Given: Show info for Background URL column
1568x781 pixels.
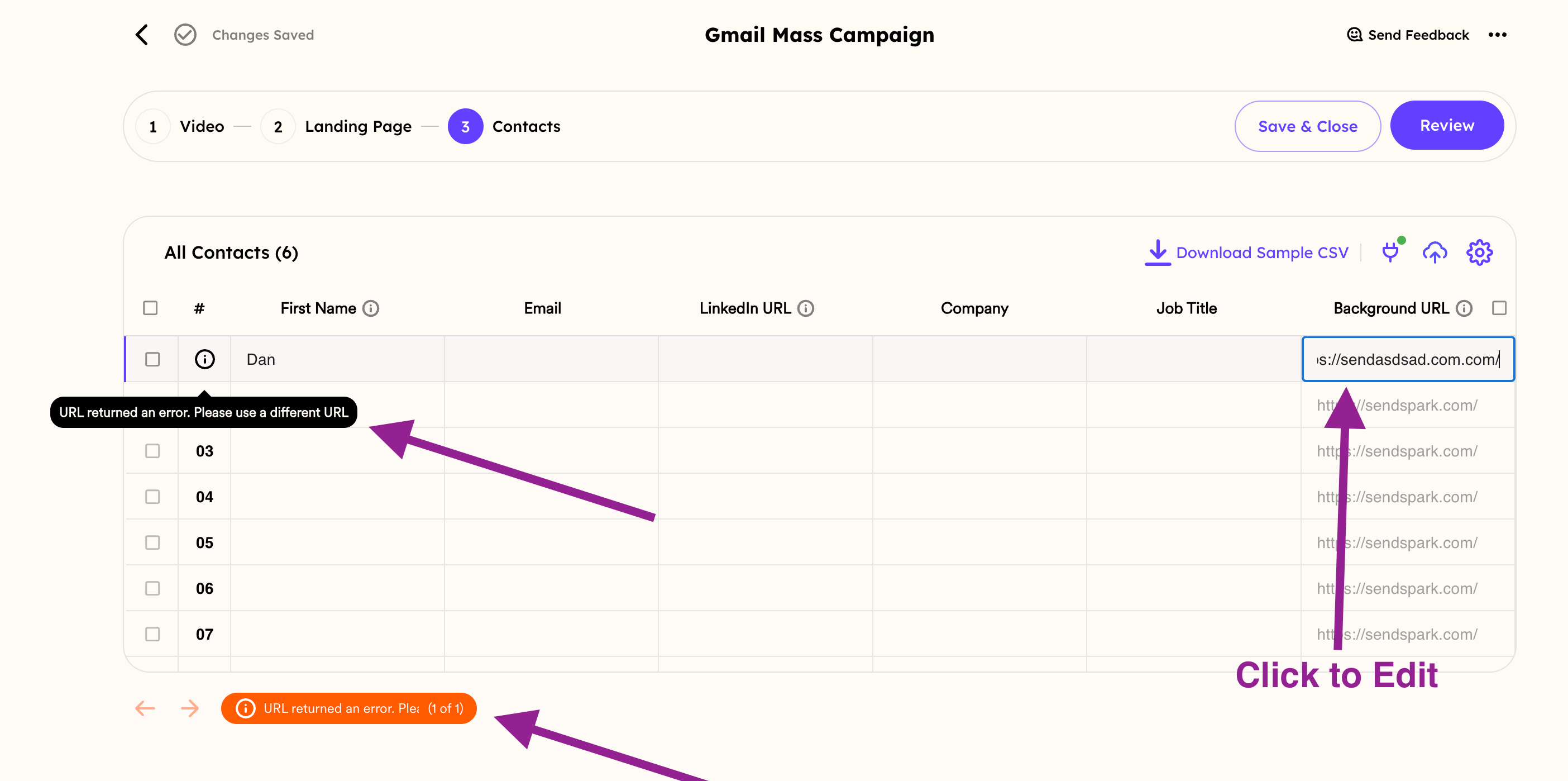Looking at the screenshot, I should [1464, 308].
